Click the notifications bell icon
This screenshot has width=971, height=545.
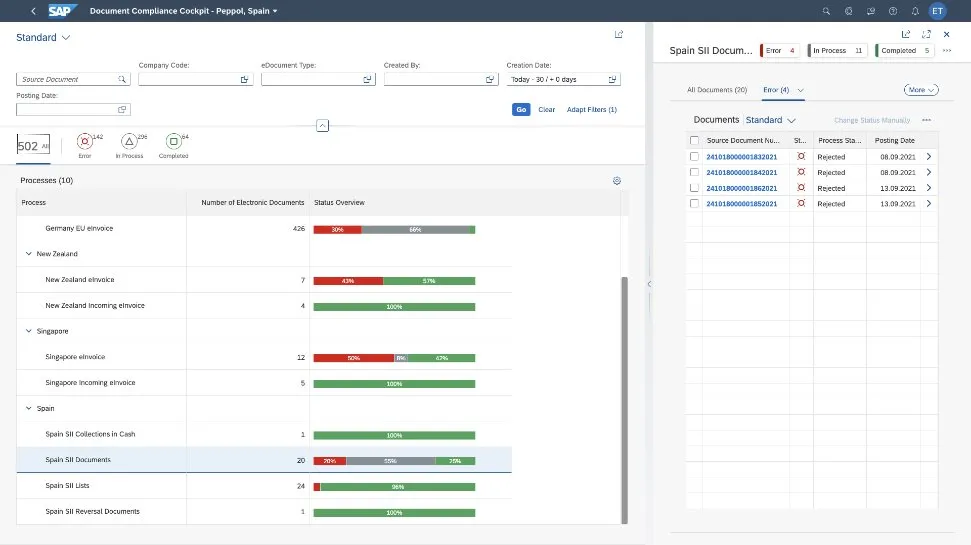pos(914,11)
